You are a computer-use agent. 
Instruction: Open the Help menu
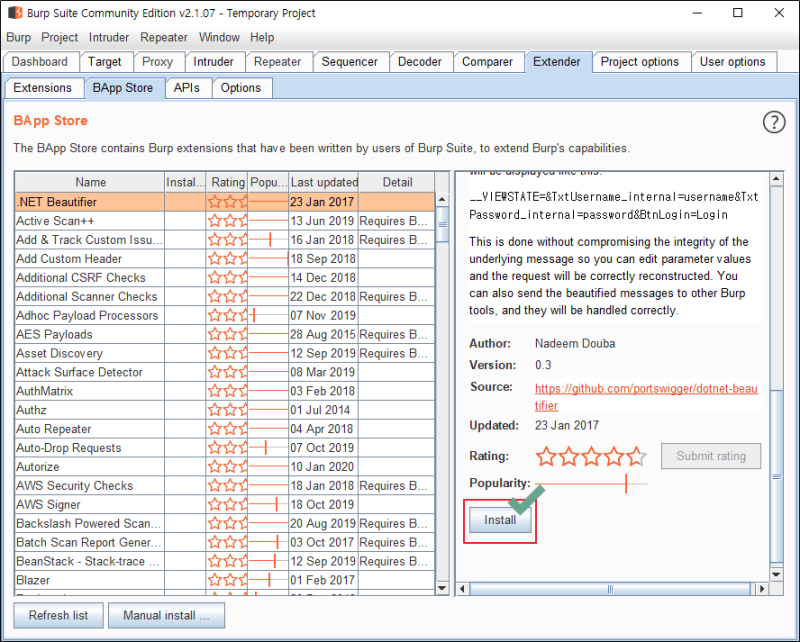pos(262,37)
